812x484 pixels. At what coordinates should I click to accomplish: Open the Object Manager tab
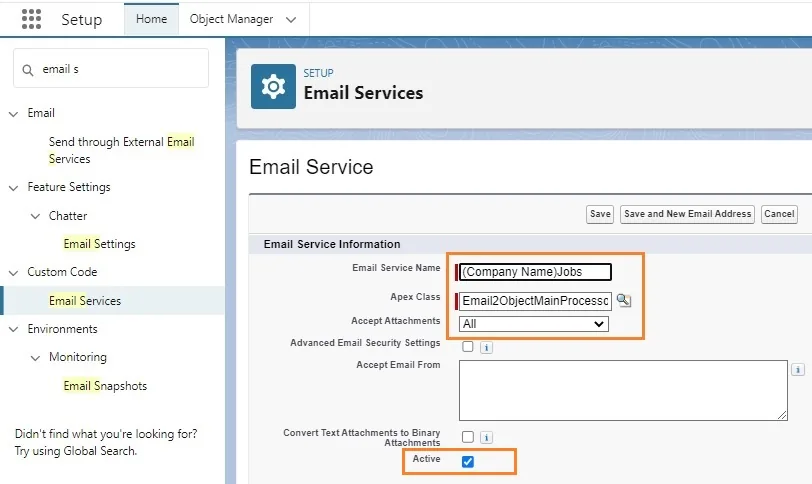[231, 19]
